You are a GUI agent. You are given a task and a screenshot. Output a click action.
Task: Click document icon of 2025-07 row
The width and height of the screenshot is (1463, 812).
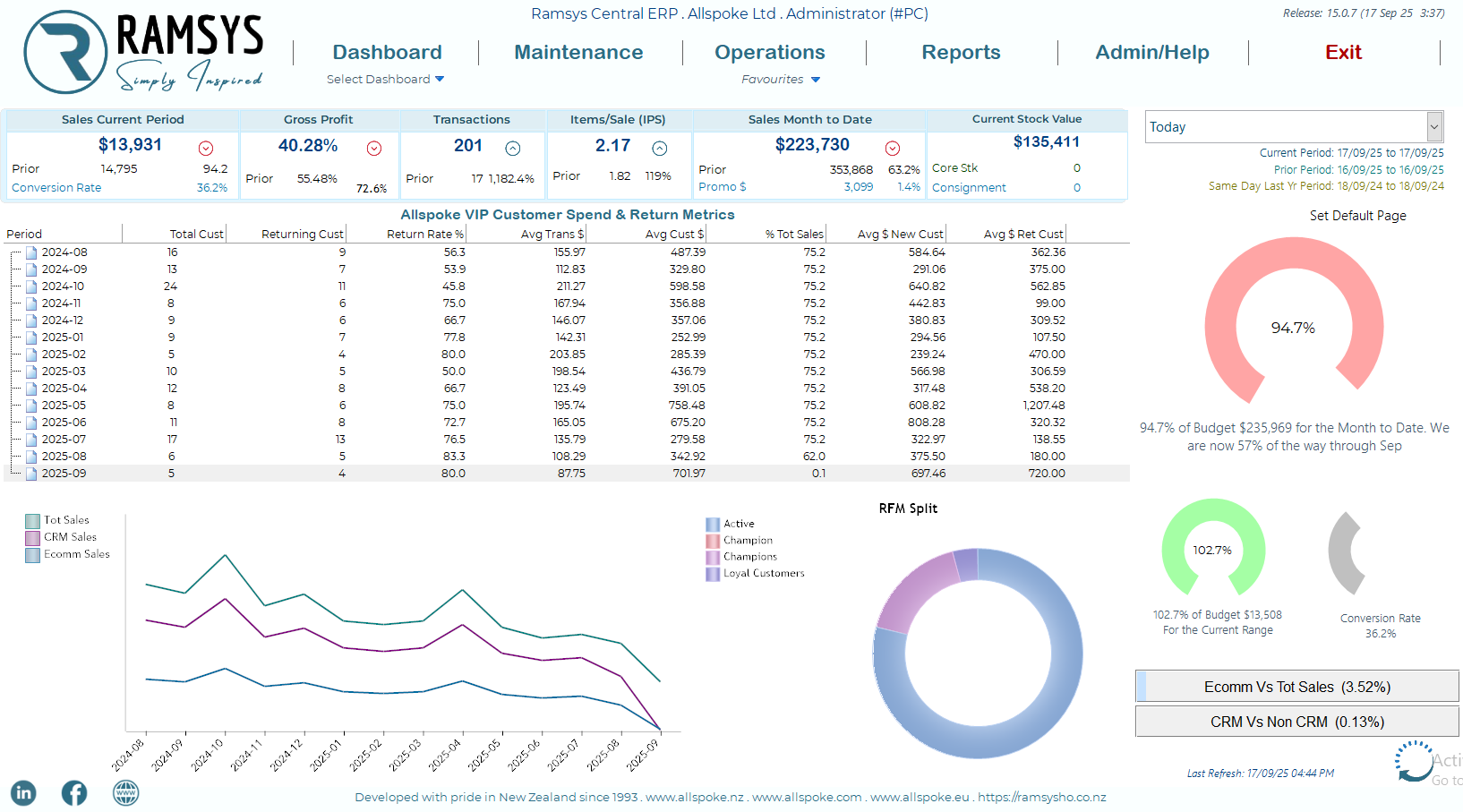click(31, 440)
